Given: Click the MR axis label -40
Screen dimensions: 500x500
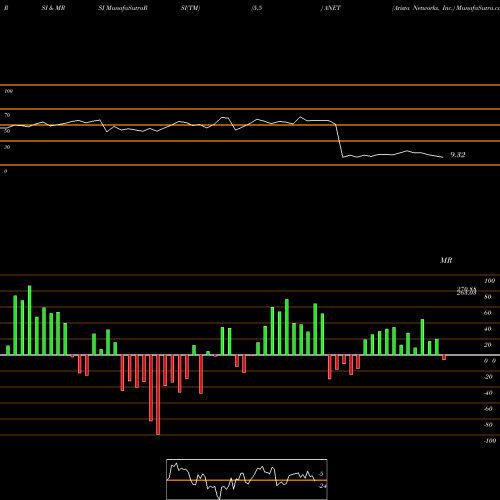Looking at the screenshot, I should tap(488, 393).
